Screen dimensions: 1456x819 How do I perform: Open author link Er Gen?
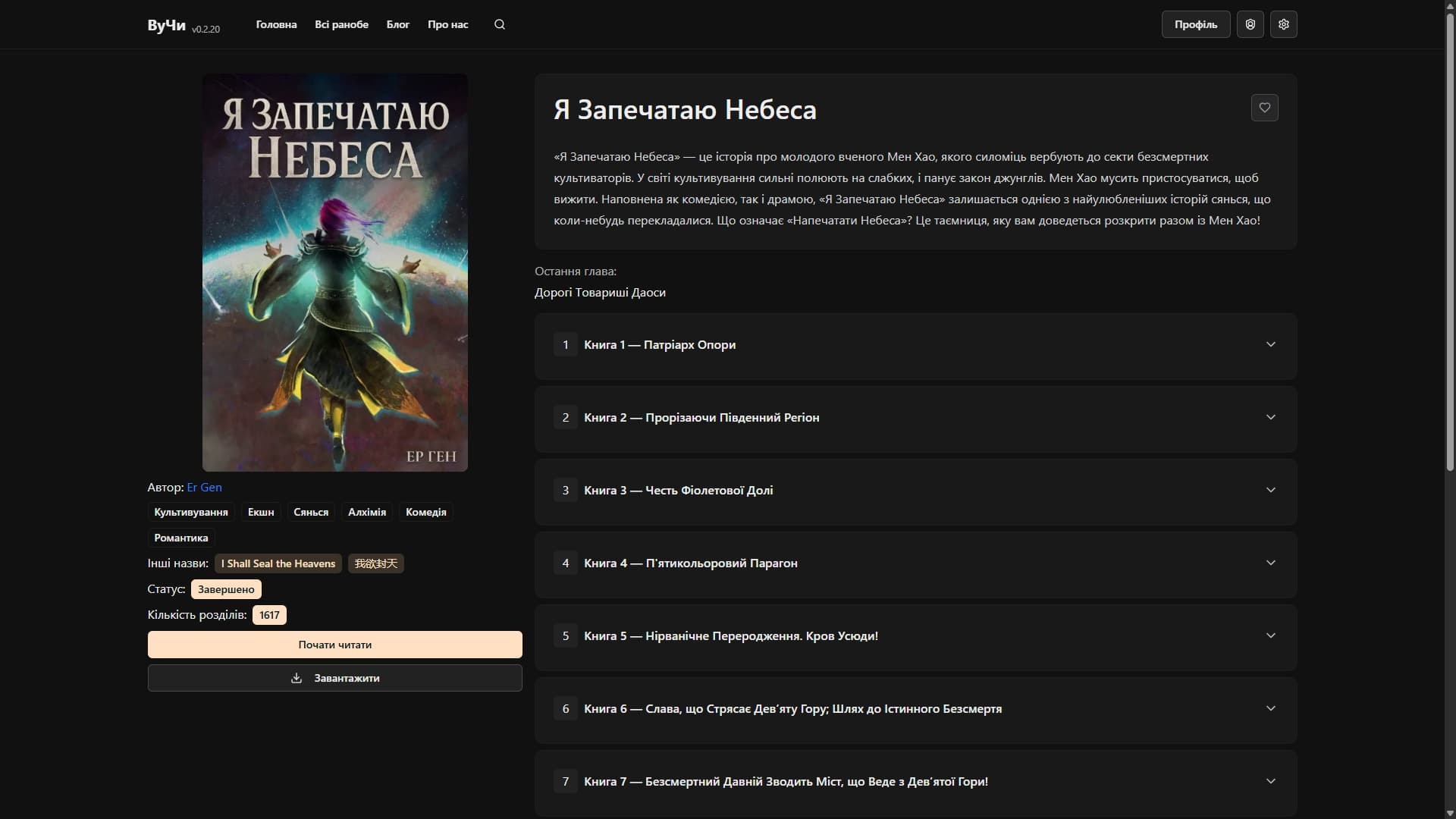click(x=205, y=487)
